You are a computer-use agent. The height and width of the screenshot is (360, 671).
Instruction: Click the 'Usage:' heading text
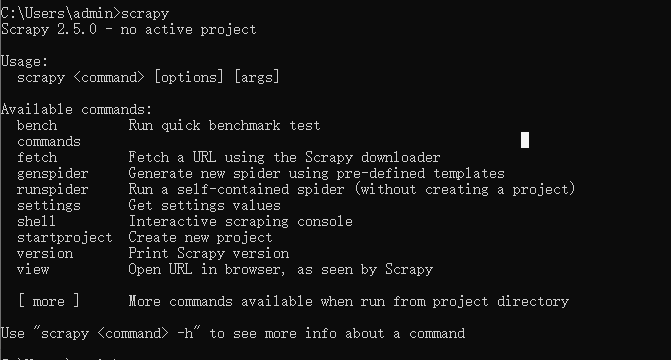24,62
